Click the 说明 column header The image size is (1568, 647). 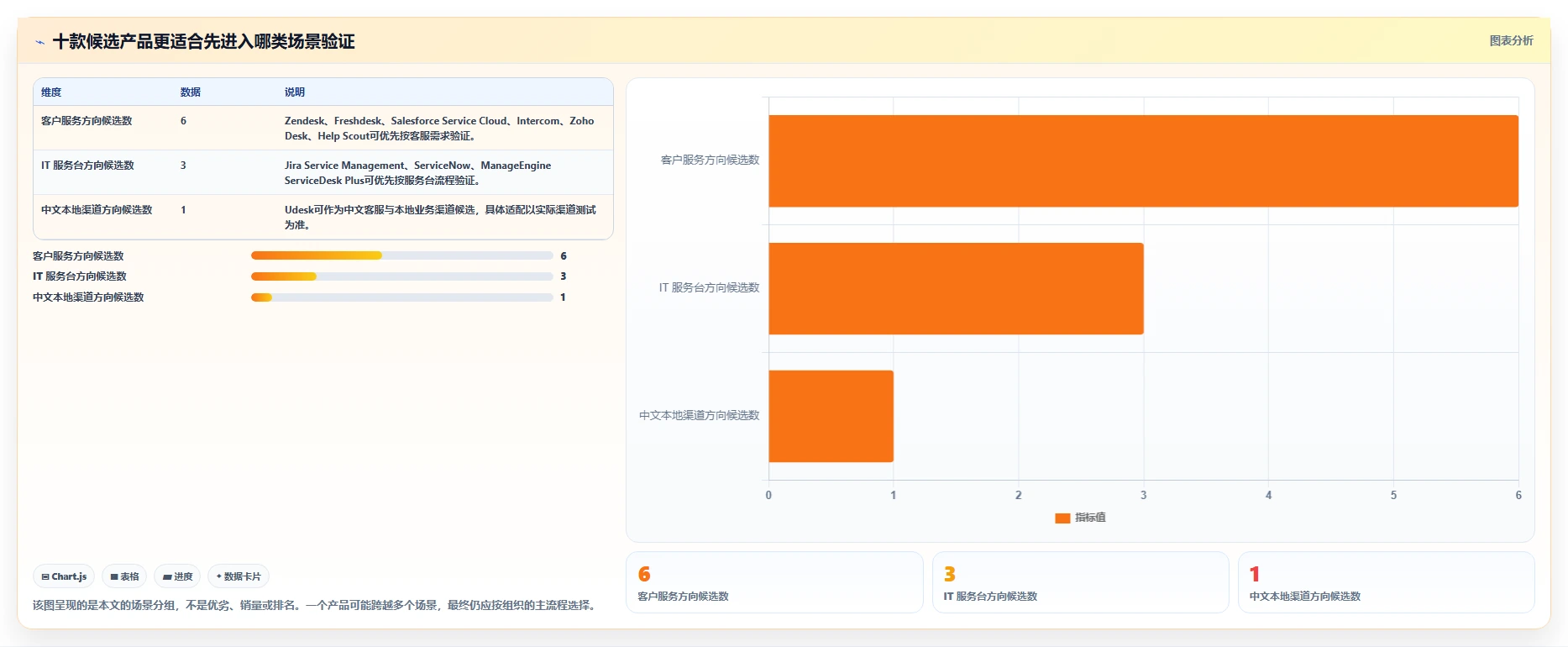[295, 92]
